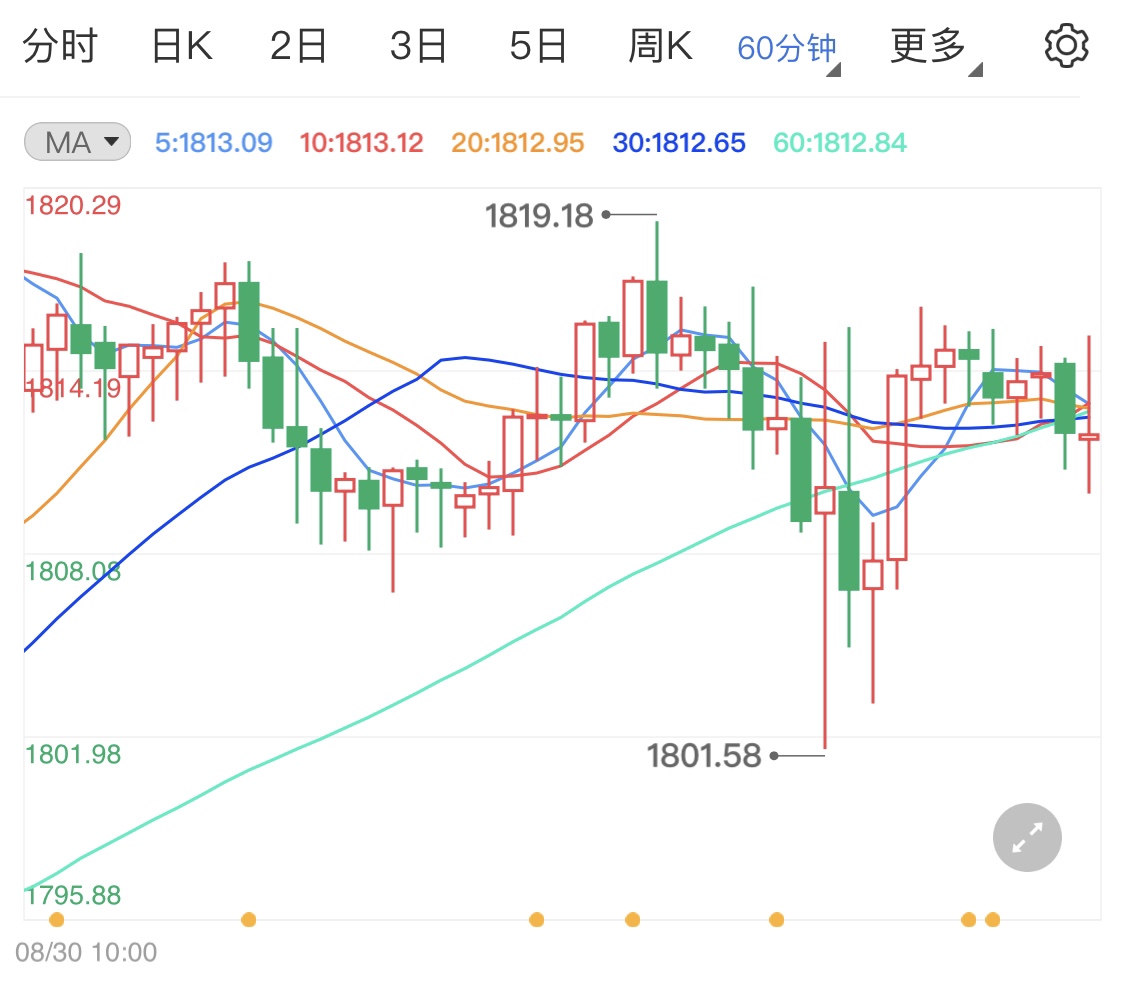Image resolution: width=1125 pixels, height=983 pixels.
Task: Select the 3日 tab
Action: pyautogui.click(x=418, y=47)
